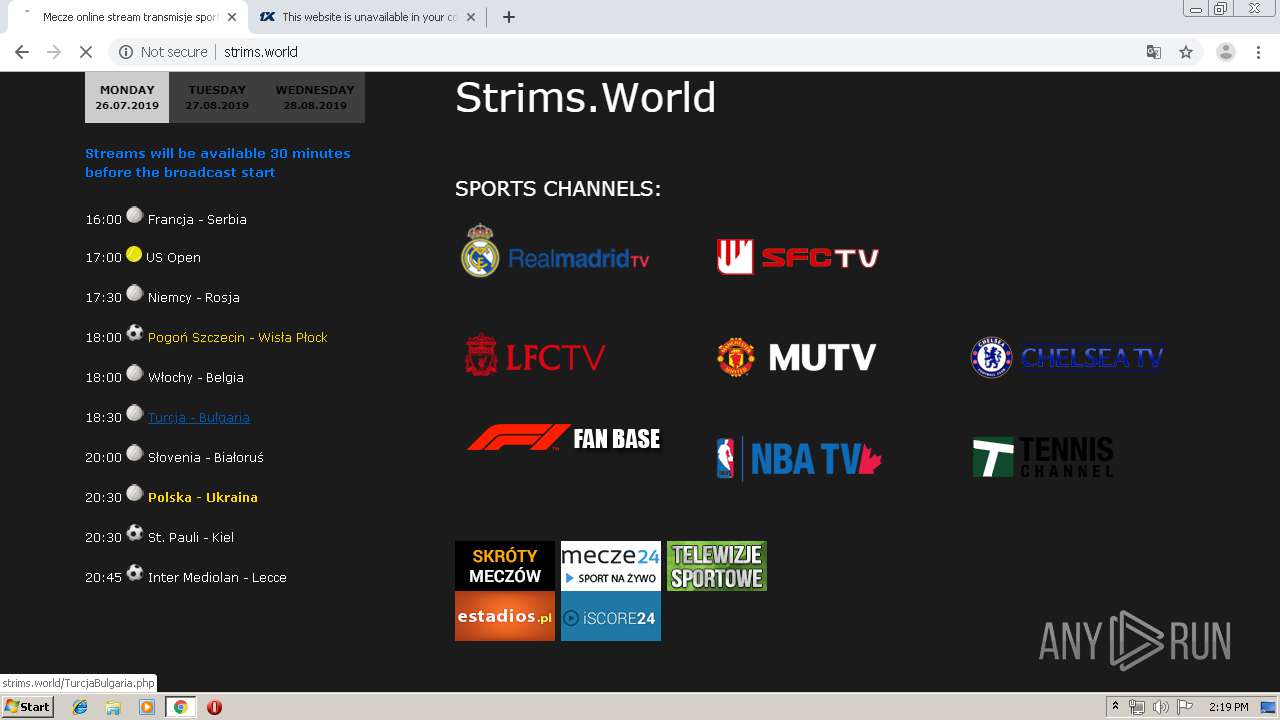Select the Monday 26.07.2019 tab

pos(127,97)
